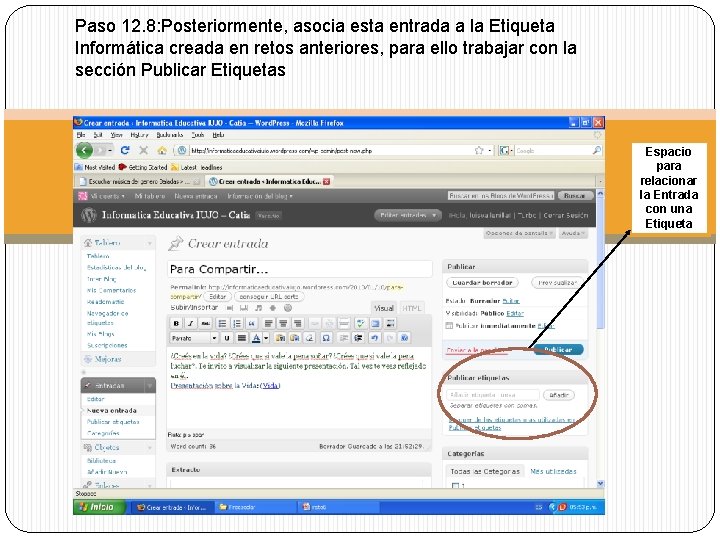
Task: Paste from Word
Action: pyautogui.click(x=295, y=338)
